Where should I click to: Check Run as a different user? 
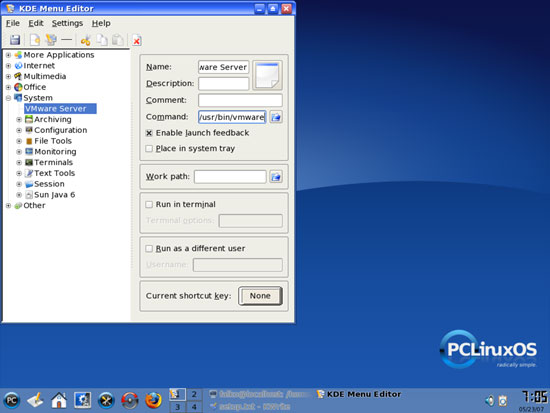(149, 249)
